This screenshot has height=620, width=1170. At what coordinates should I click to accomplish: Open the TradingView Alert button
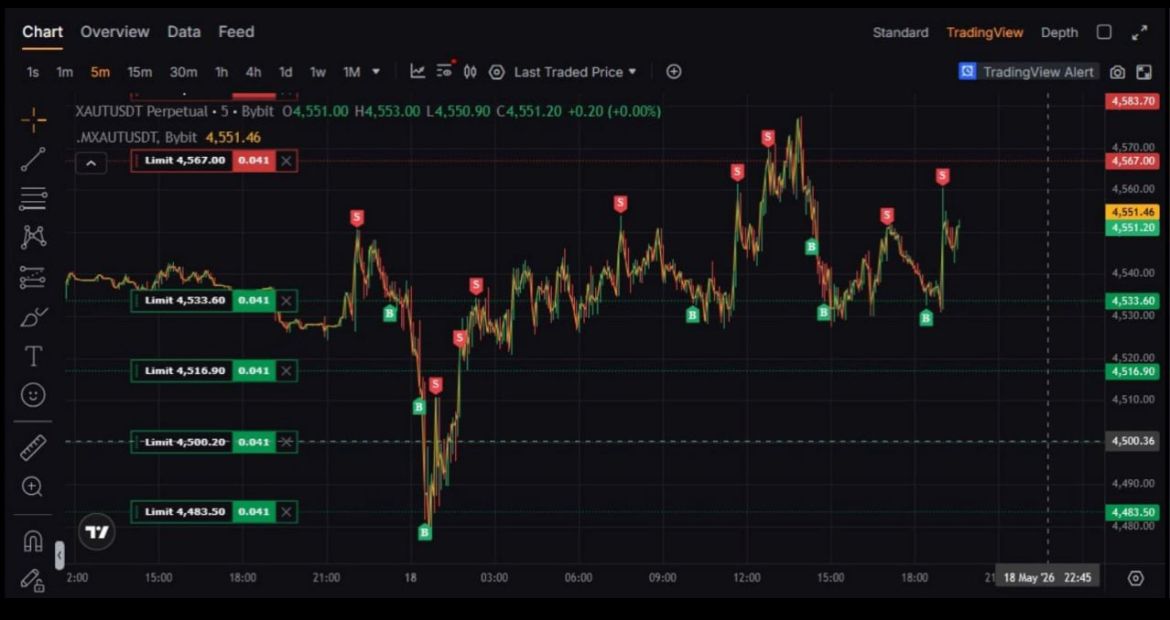(x=1028, y=72)
